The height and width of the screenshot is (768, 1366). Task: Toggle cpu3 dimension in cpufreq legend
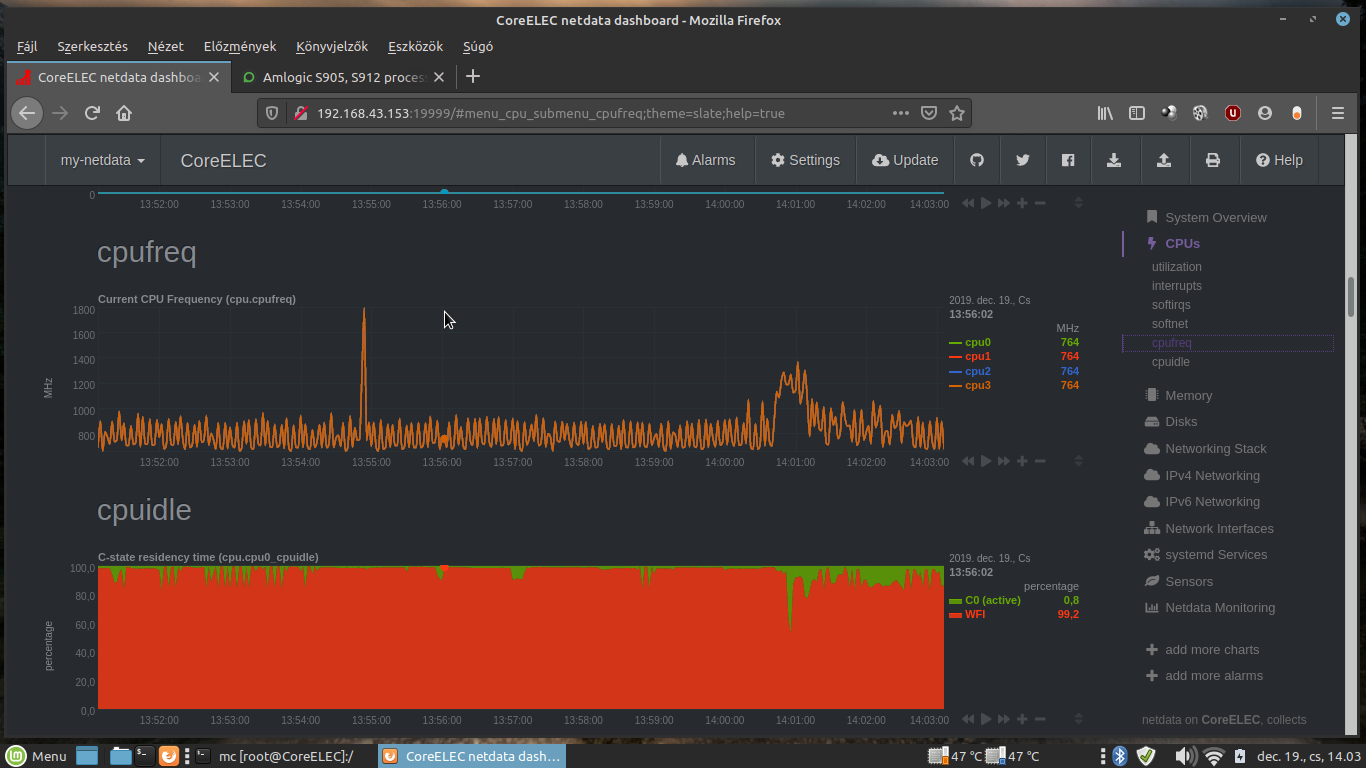point(977,385)
